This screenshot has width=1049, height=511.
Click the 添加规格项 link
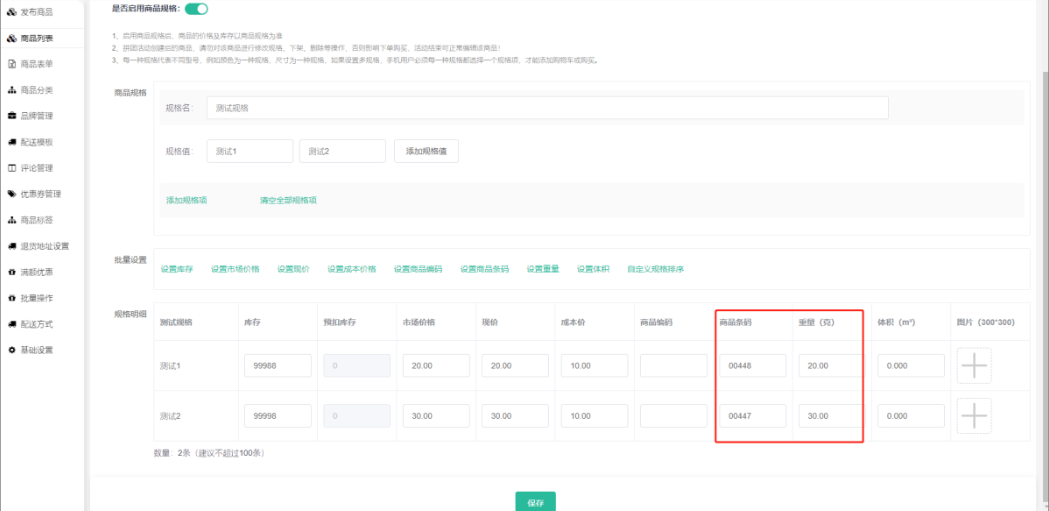[x=186, y=200]
